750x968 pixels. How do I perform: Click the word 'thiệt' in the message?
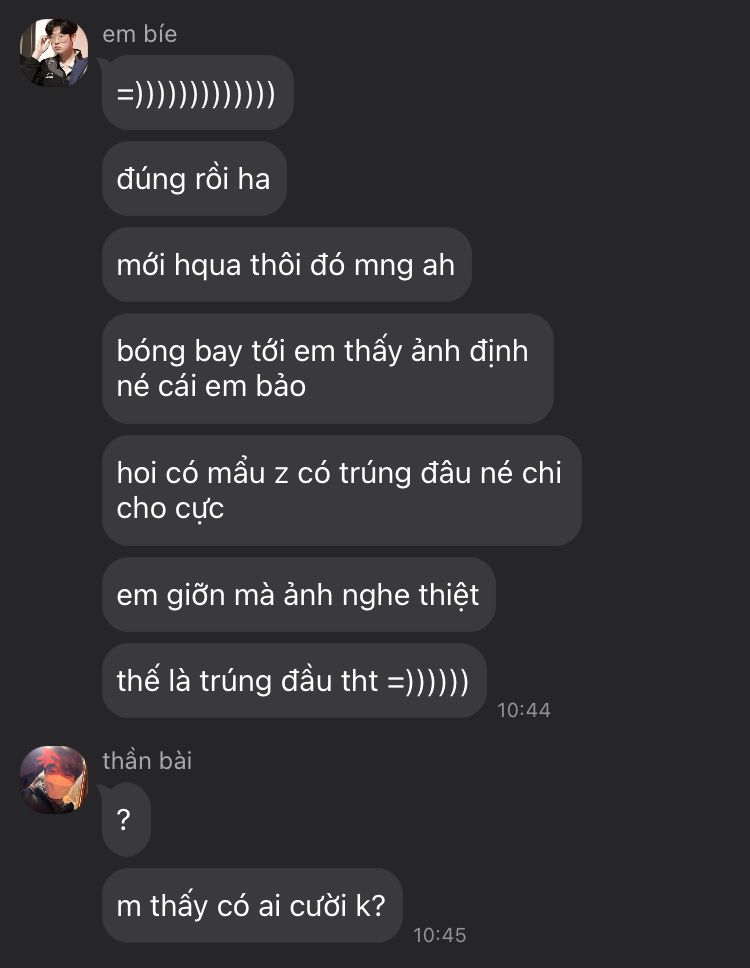pyautogui.click(x=449, y=595)
